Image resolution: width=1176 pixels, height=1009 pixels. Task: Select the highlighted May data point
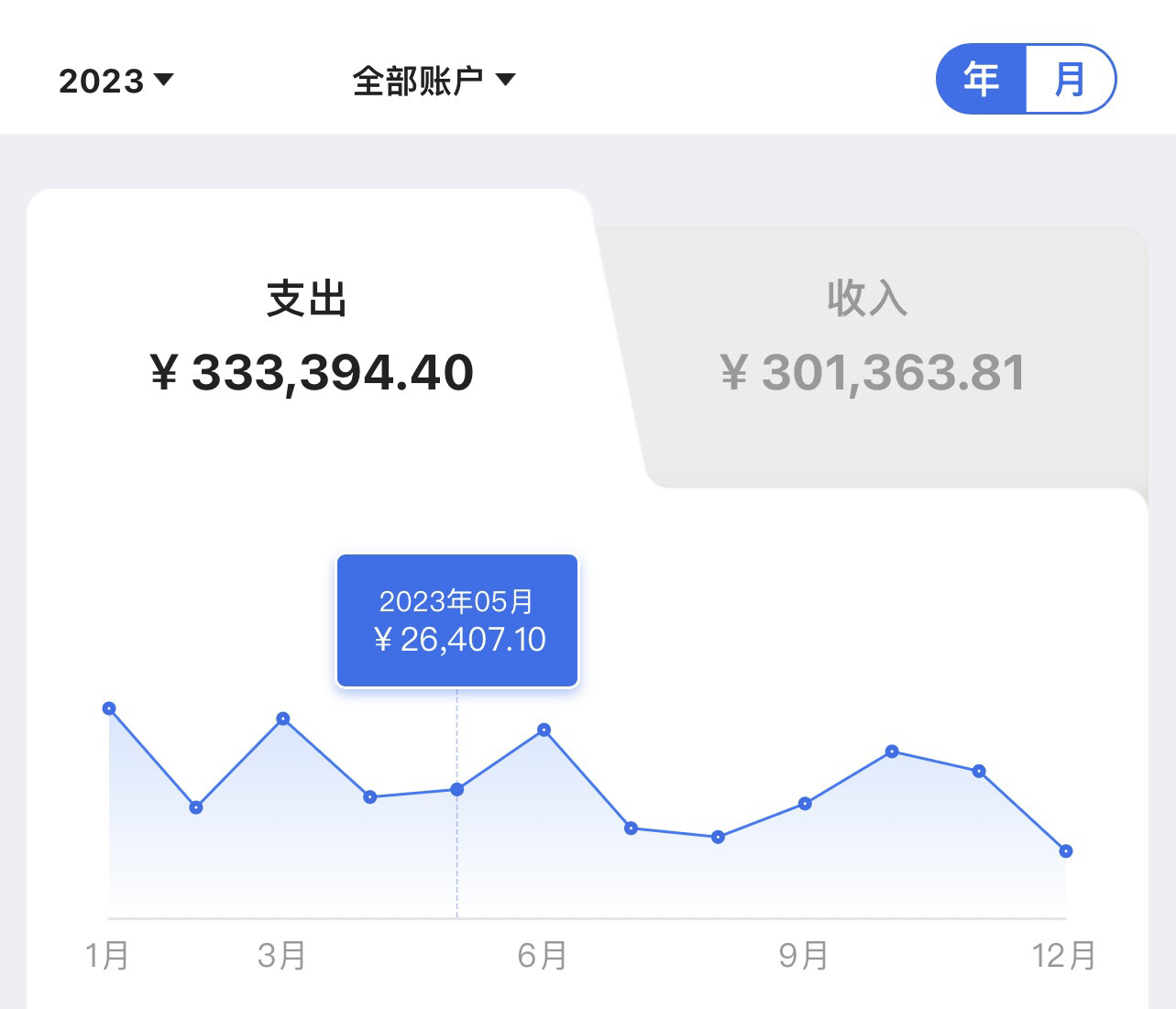457,789
